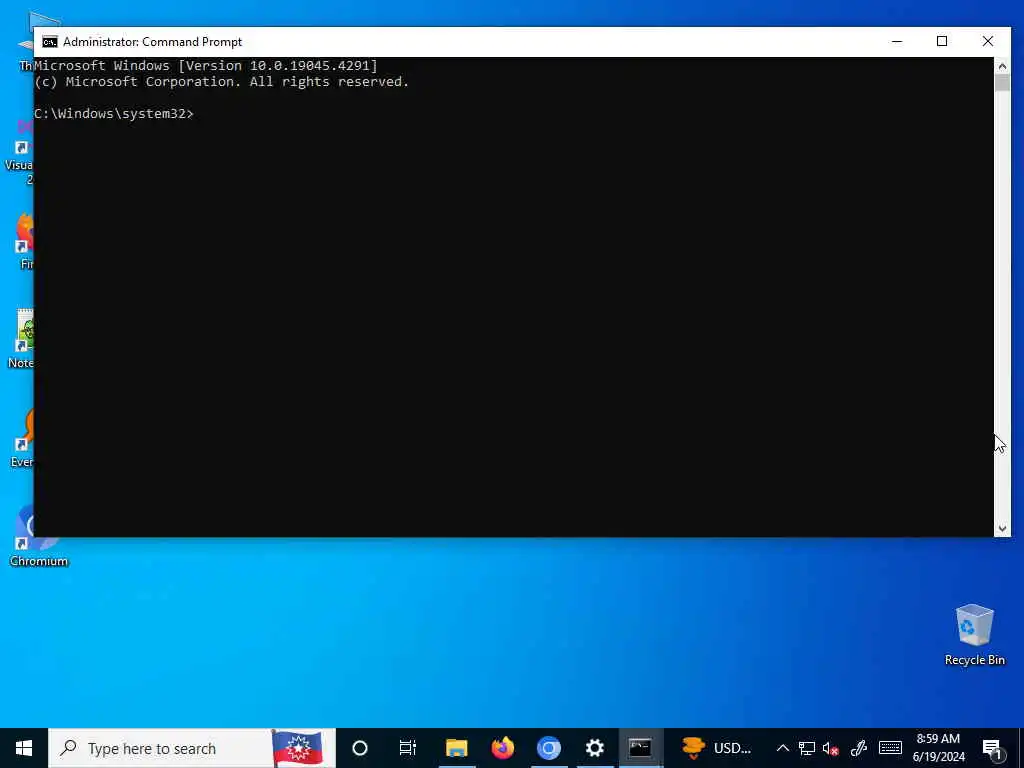
Task: Select the Recycle Bin desktop icon
Action: 974,635
